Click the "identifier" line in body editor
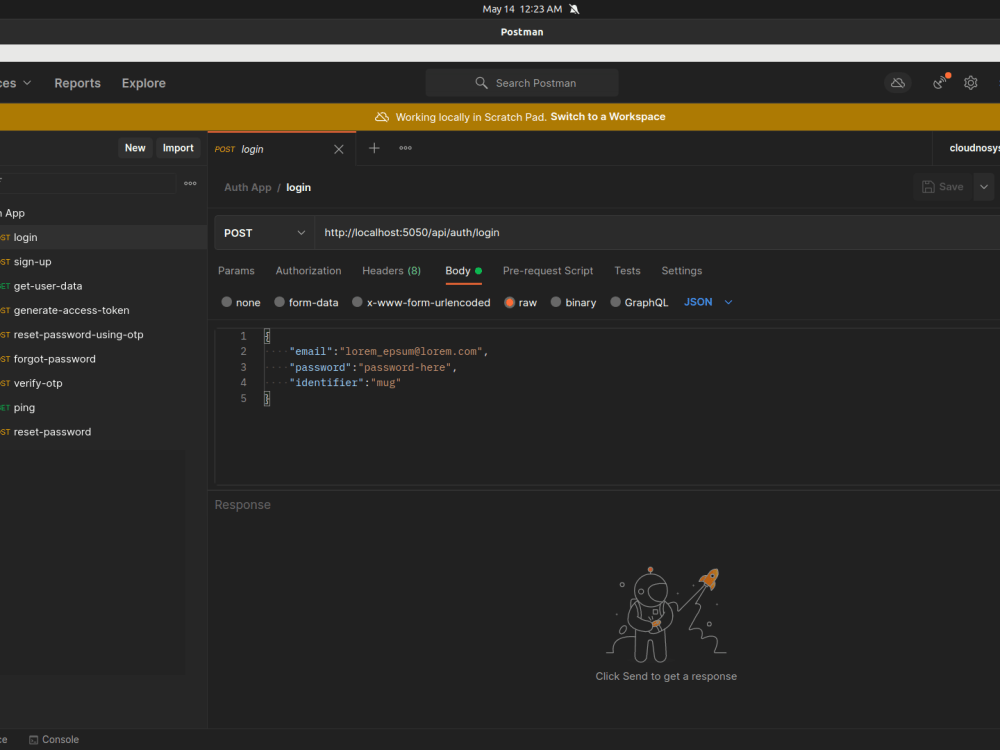1000x750 pixels. point(344,383)
